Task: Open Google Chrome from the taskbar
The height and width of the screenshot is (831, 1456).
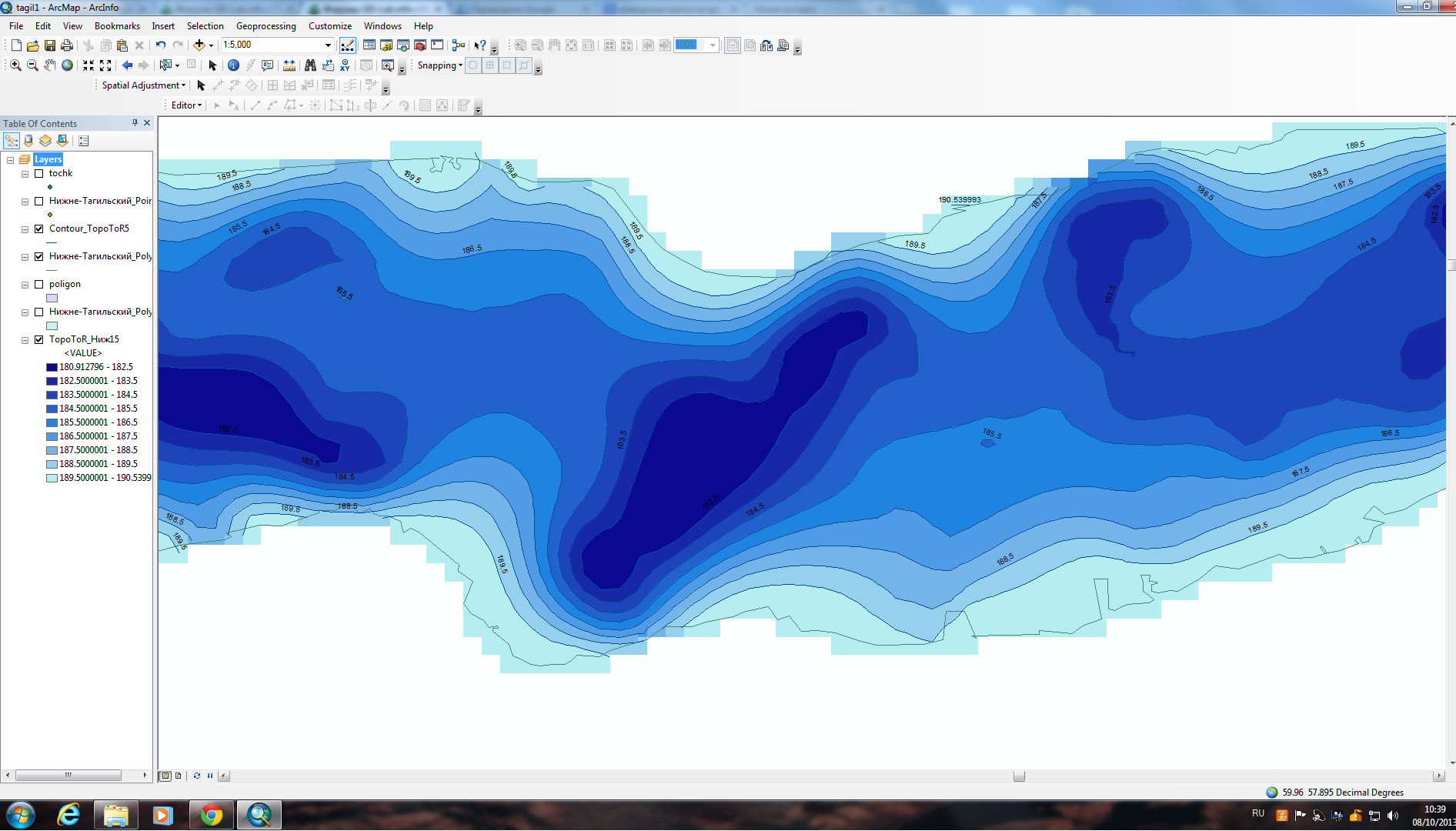Action: coord(211,815)
